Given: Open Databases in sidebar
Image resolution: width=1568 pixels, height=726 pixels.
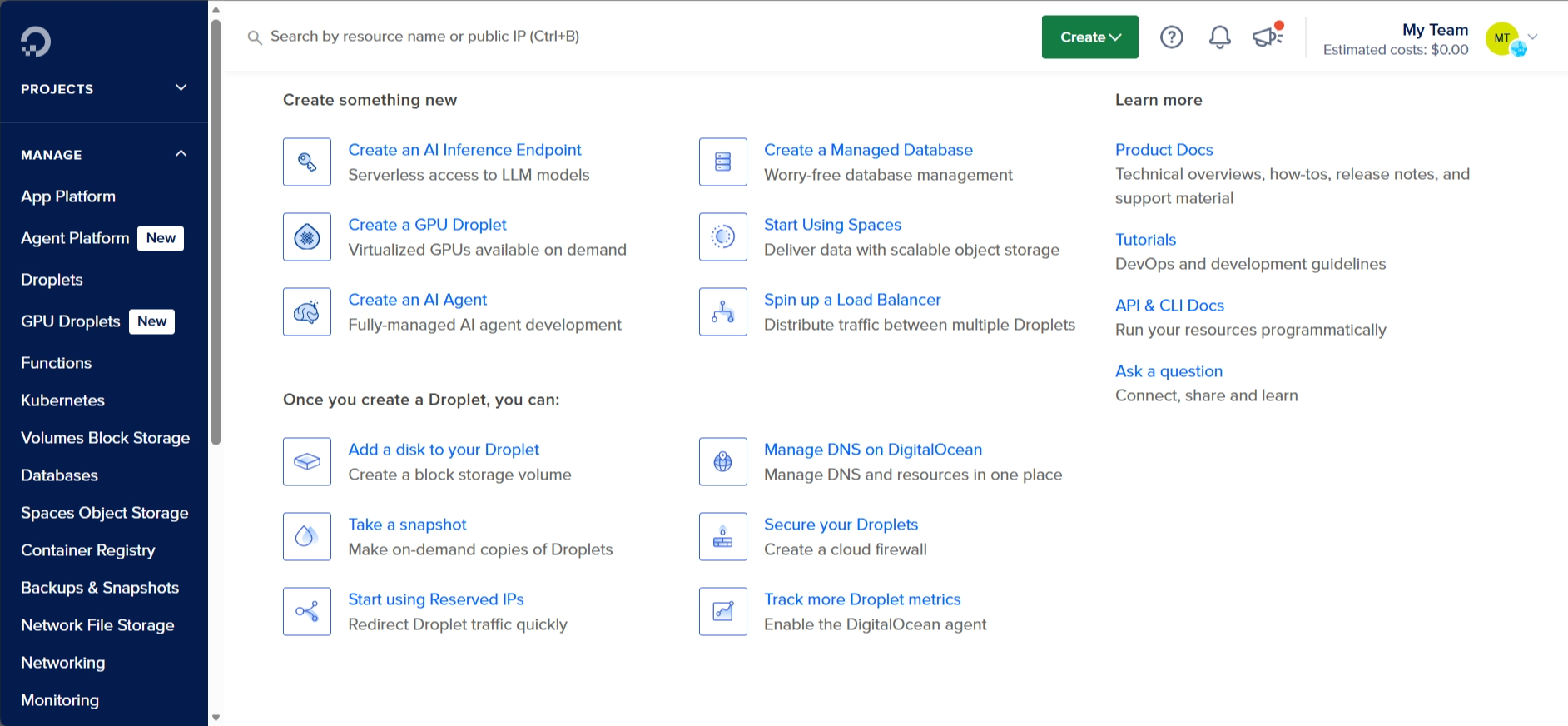Looking at the screenshot, I should (x=59, y=475).
